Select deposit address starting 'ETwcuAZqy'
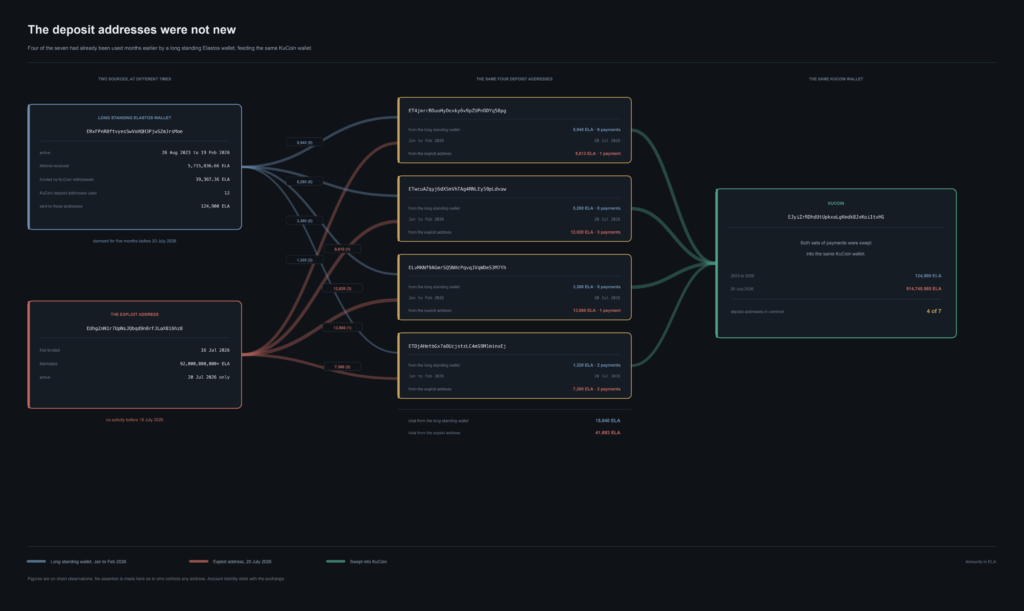1024x611 pixels. [457, 189]
